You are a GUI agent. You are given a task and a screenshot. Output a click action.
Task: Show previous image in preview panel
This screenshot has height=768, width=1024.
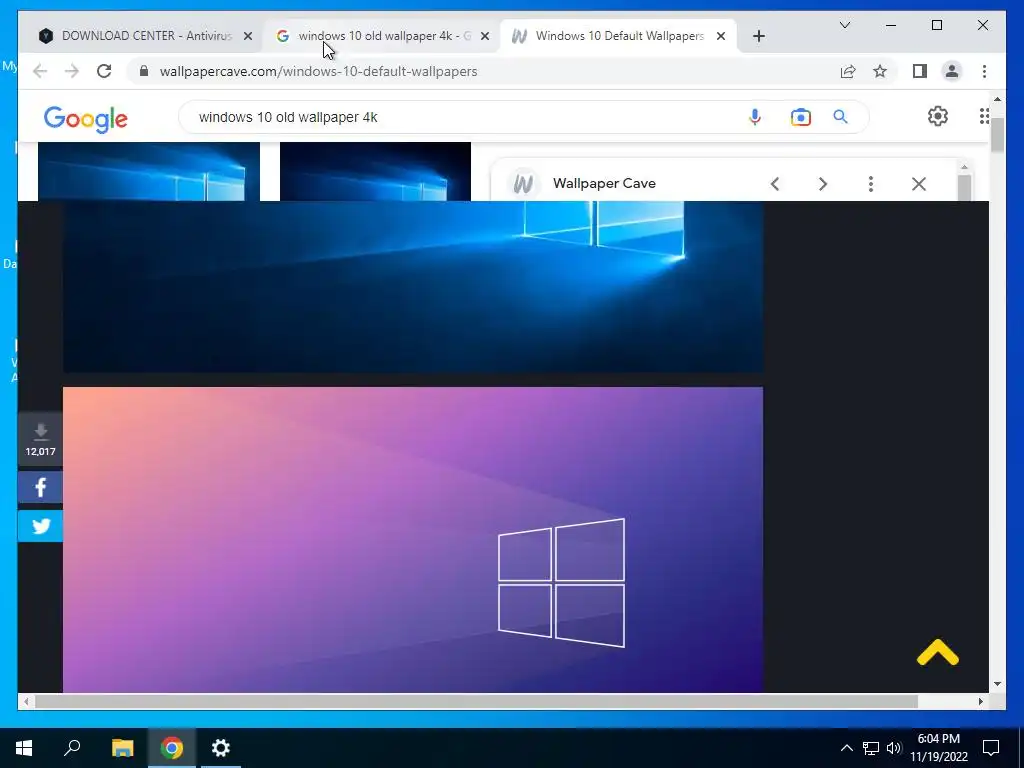tap(775, 184)
